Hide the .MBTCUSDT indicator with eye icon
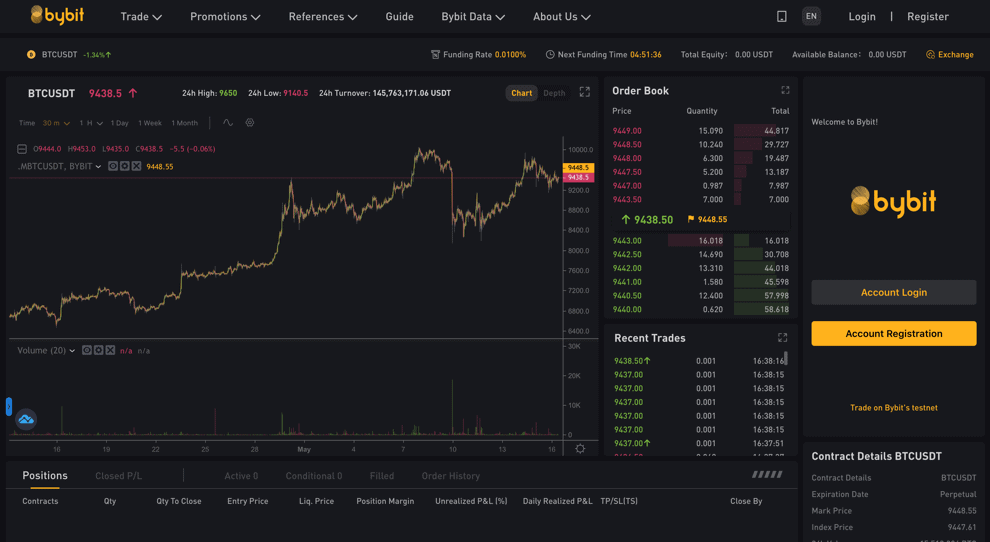 pyautogui.click(x=113, y=166)
